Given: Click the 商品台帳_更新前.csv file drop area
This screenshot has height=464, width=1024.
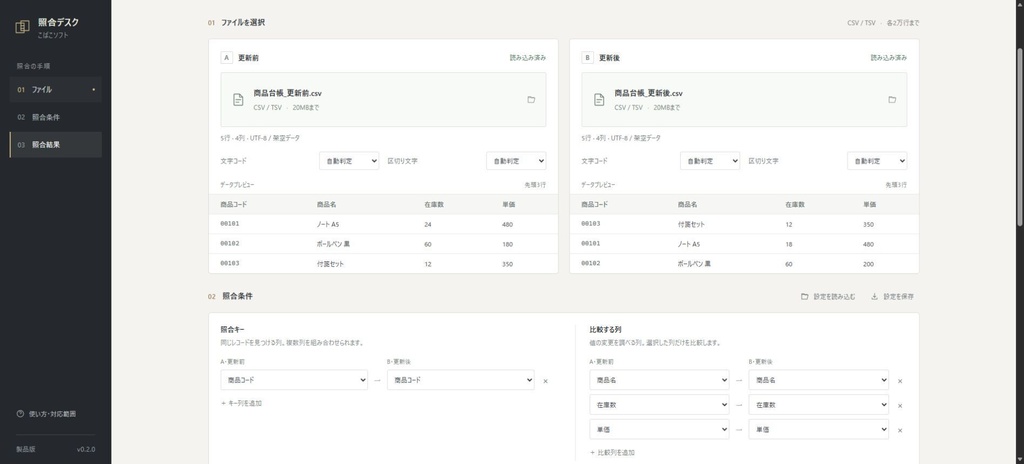Looking at the screenshot, I should click(383, 99).
